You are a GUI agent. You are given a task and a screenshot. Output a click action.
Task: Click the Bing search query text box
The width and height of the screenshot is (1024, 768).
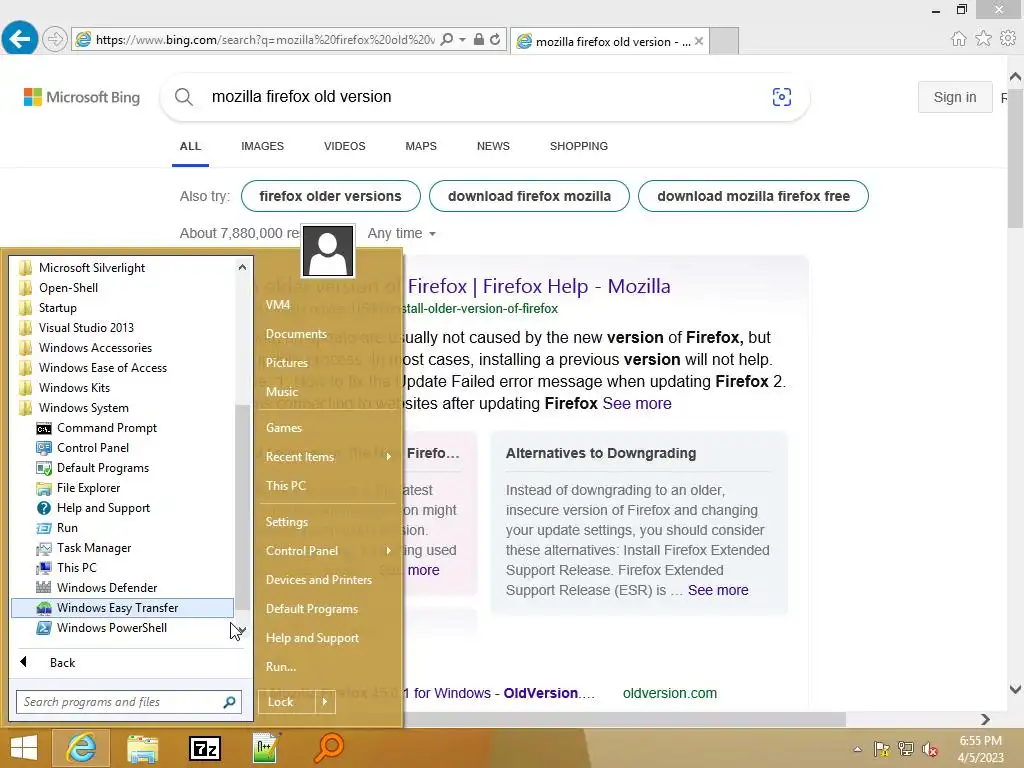tap(483, 97)
